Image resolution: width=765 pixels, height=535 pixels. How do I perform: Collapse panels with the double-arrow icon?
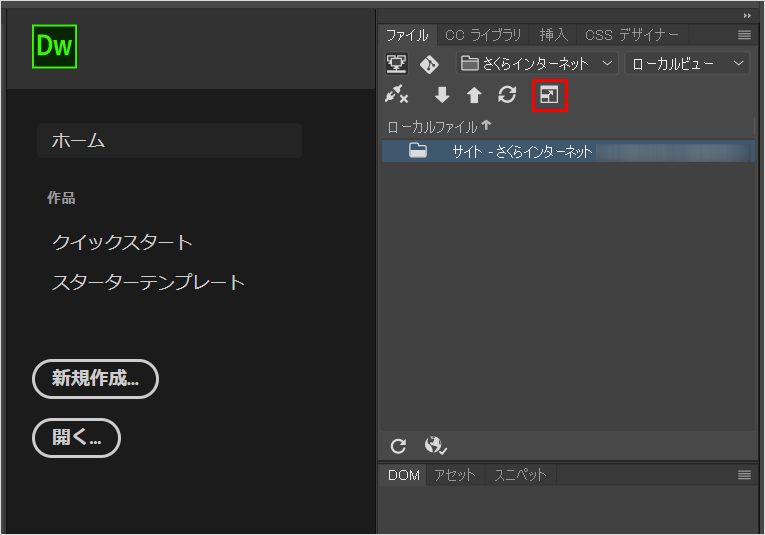pyautogui.click(x=746, y=16)
